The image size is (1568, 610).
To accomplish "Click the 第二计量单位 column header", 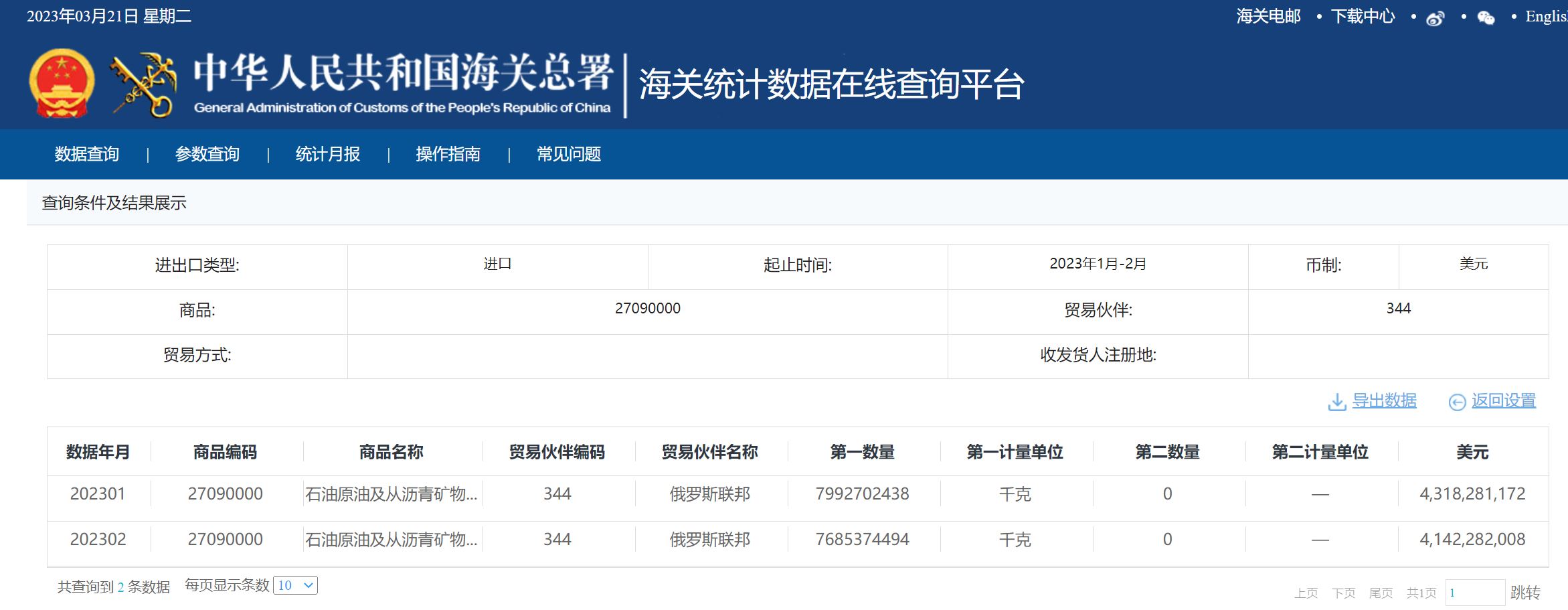I will 1320,452.
